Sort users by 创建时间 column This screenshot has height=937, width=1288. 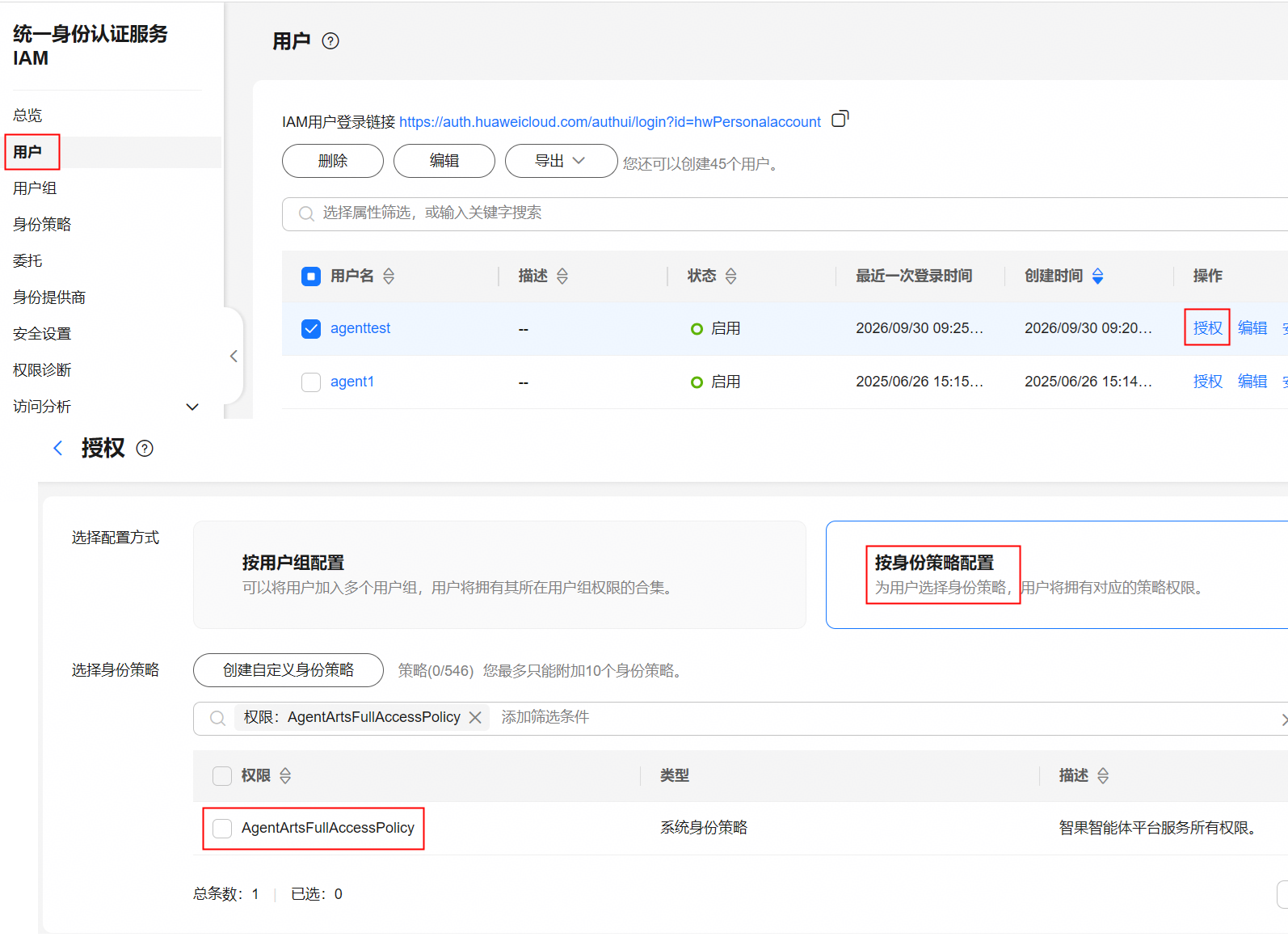1098,276
